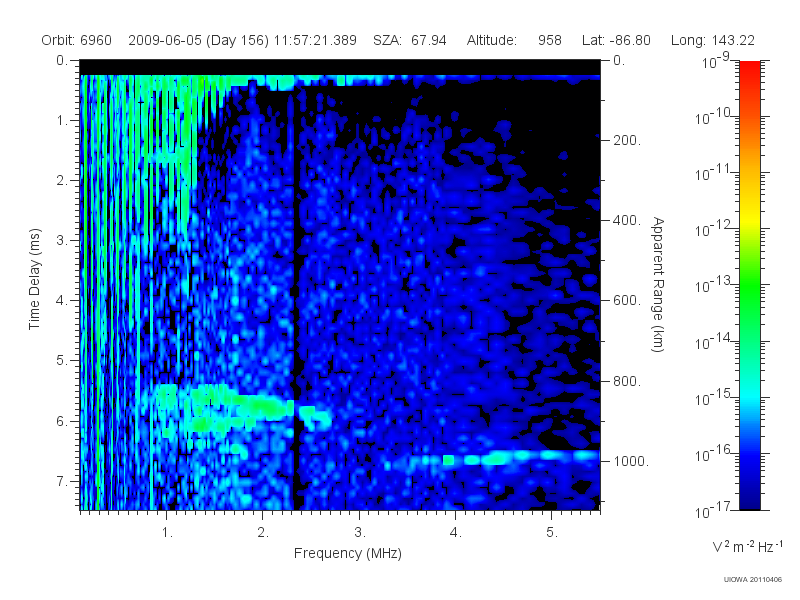Click the time delay tick '6.'
The image size is (800, 600).
[x=62, y=421]
